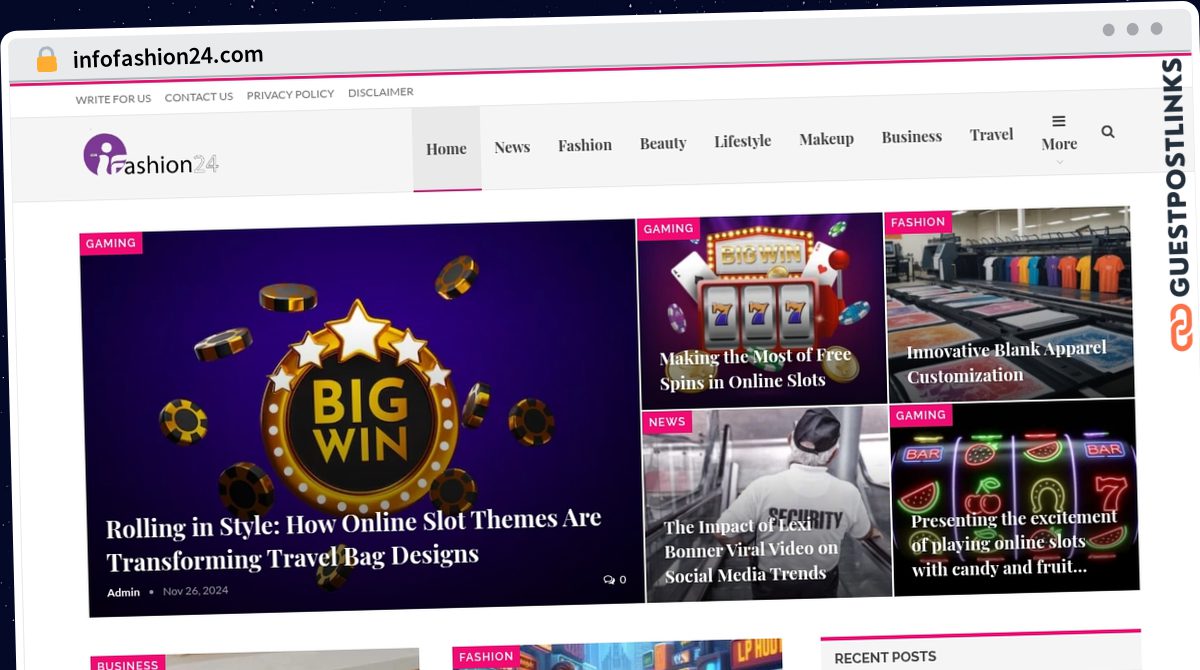The width and height of the screenshot is (1200, 670).
Task: Open the neon slot machine thumbnail
Action: (1015, 497)
